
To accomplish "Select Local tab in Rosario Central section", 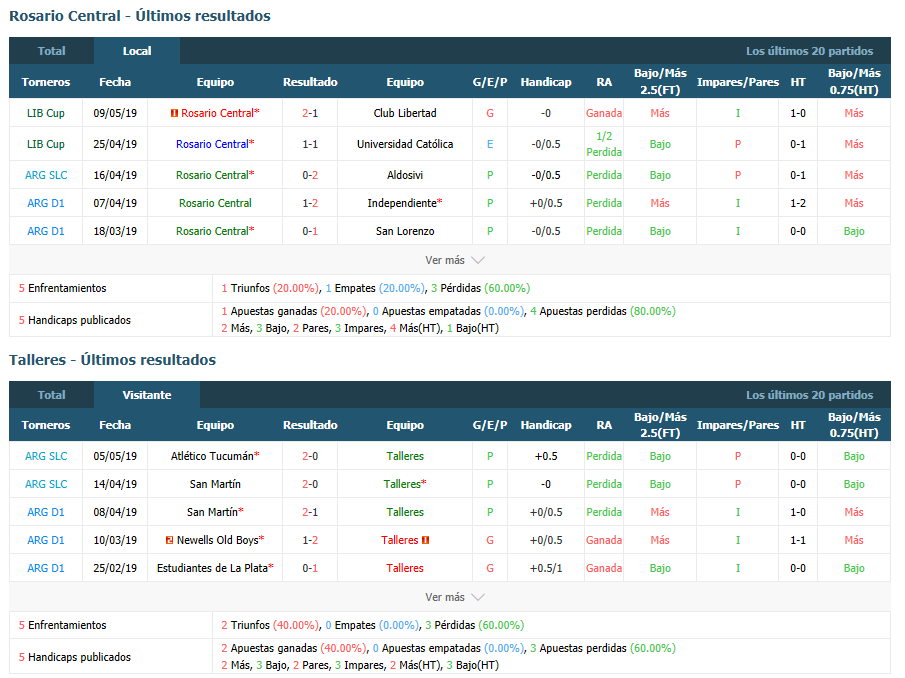I will (x=137, y=51).
